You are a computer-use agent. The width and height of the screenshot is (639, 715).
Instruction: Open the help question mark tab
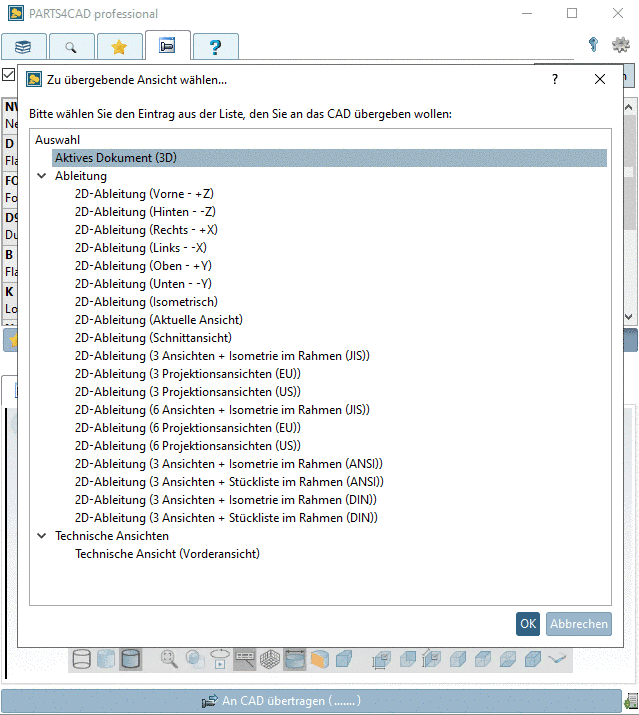click(x=215, y=47)
